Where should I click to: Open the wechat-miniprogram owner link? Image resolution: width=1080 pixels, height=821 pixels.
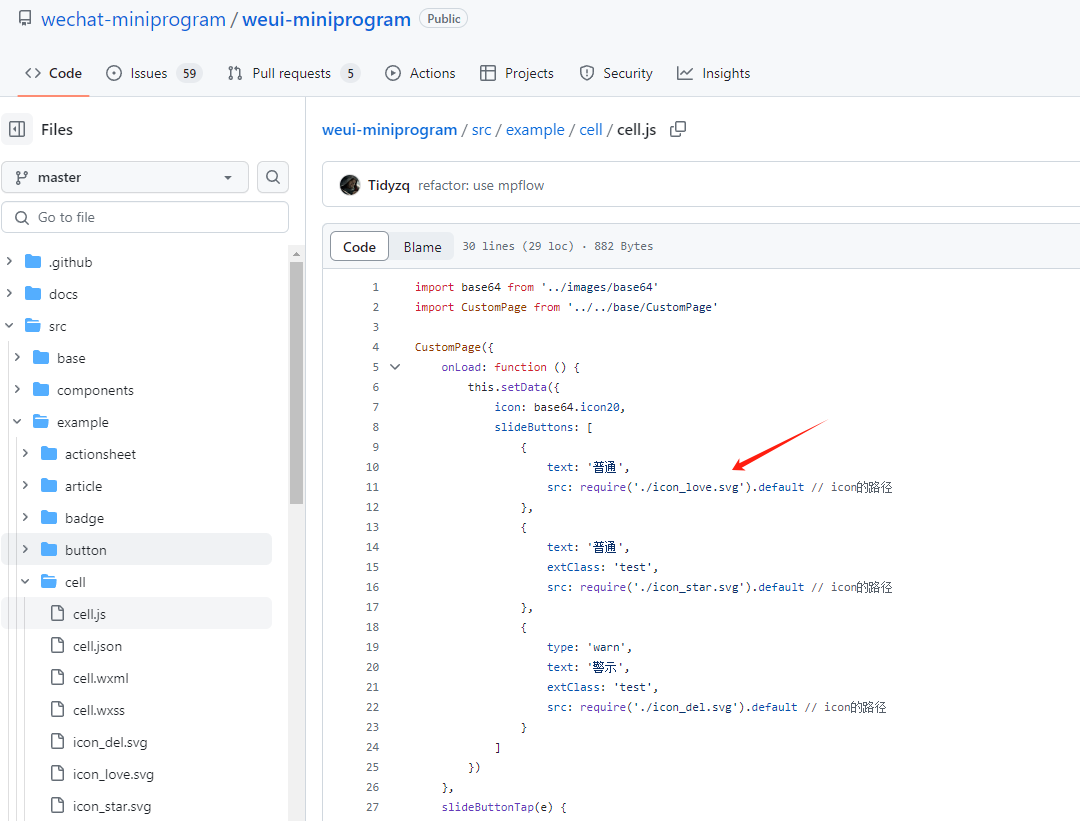(134, 19)
